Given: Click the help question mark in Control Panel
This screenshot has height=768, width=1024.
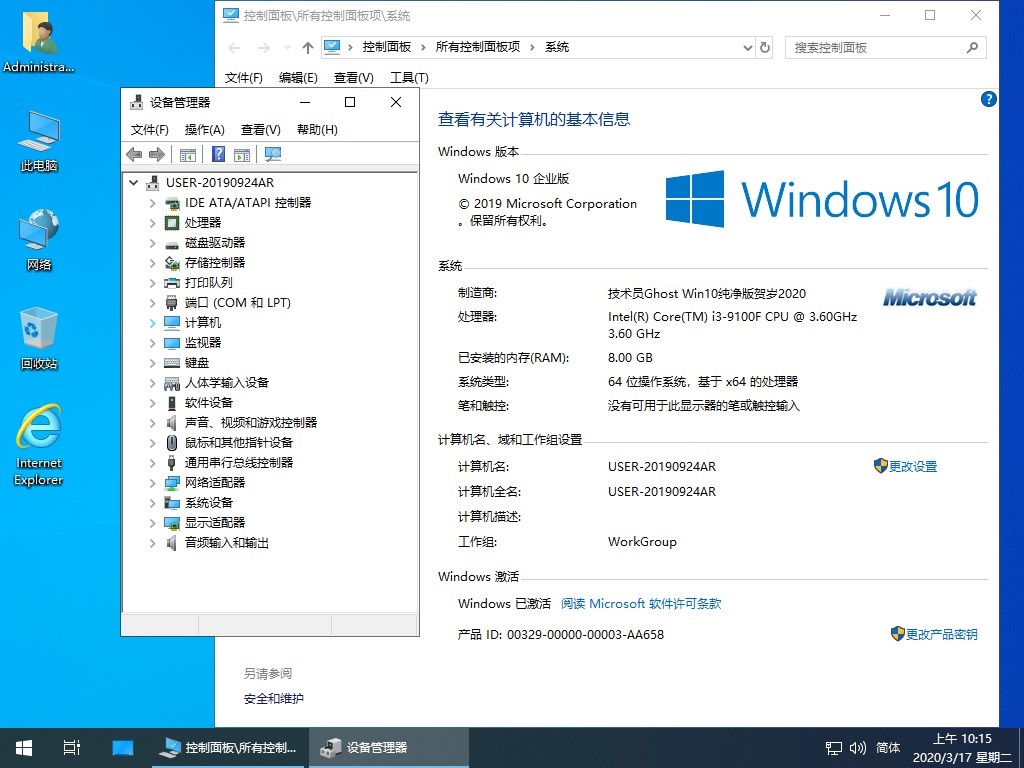Looking at the screenshot, I should tap(989, 99).
